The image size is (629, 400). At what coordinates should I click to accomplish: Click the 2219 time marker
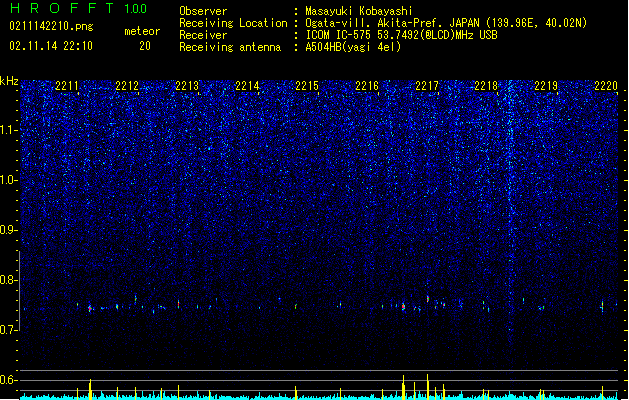546,86
